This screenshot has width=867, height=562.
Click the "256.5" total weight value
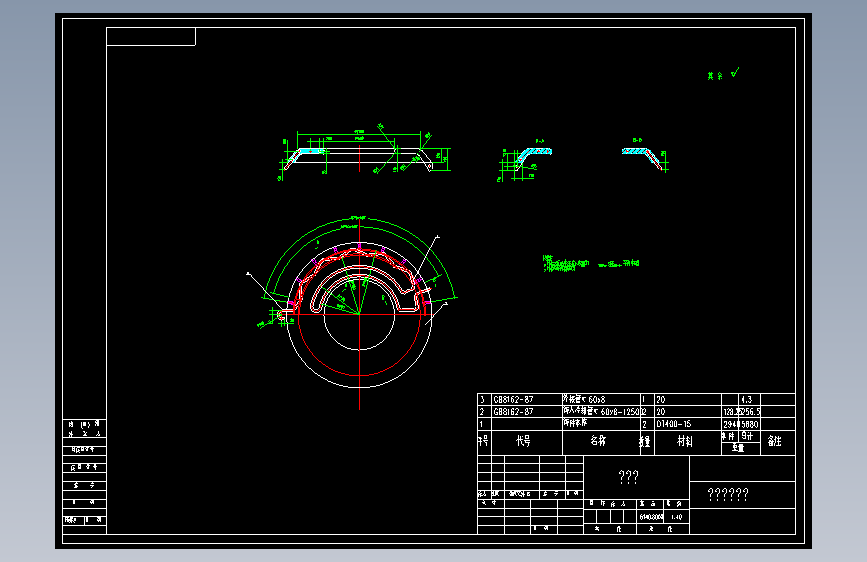[751, 412]
